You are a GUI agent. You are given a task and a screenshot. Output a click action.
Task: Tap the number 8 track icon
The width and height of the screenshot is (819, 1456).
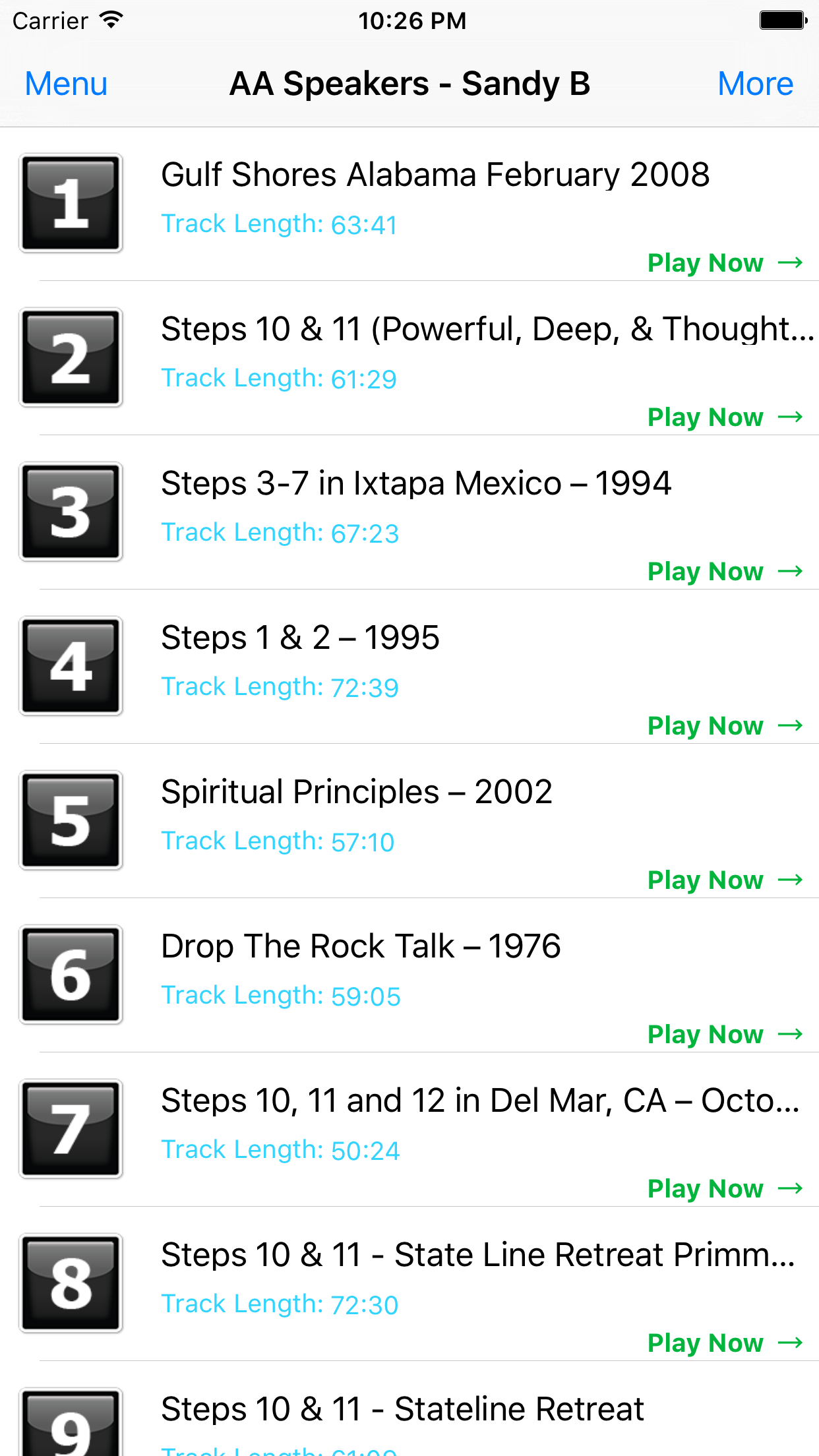71,1283
